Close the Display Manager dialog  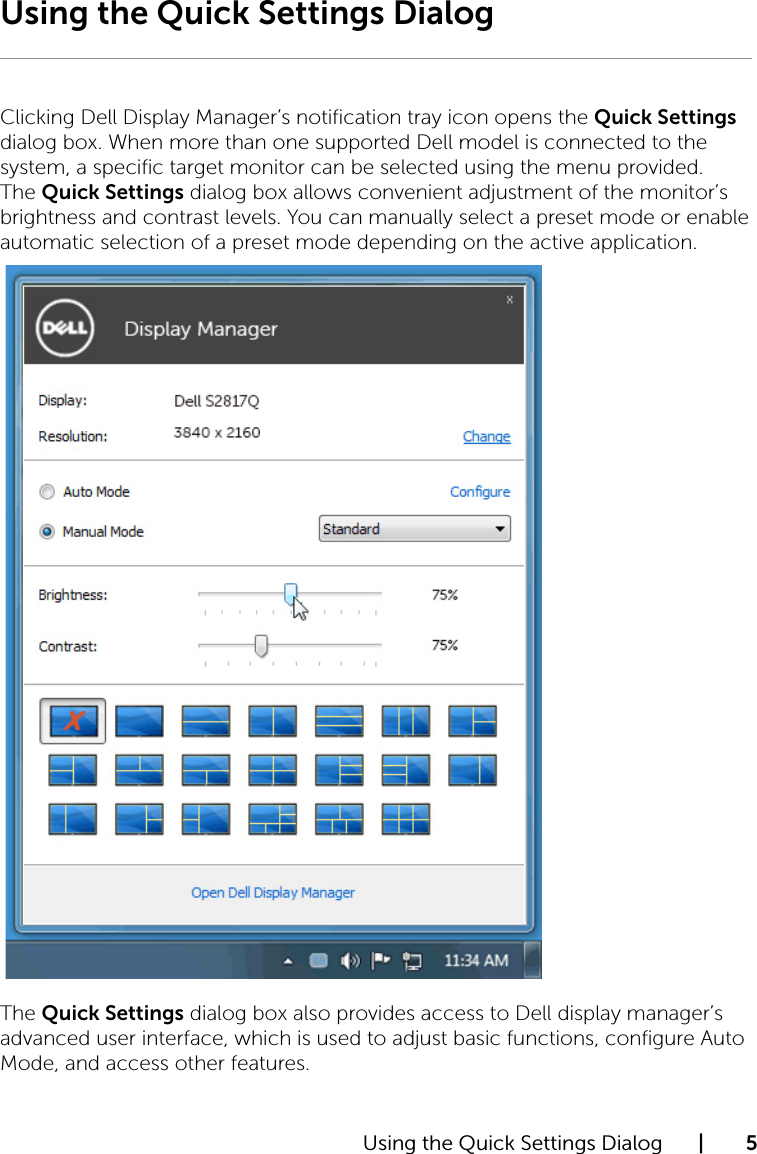[509, 300]
